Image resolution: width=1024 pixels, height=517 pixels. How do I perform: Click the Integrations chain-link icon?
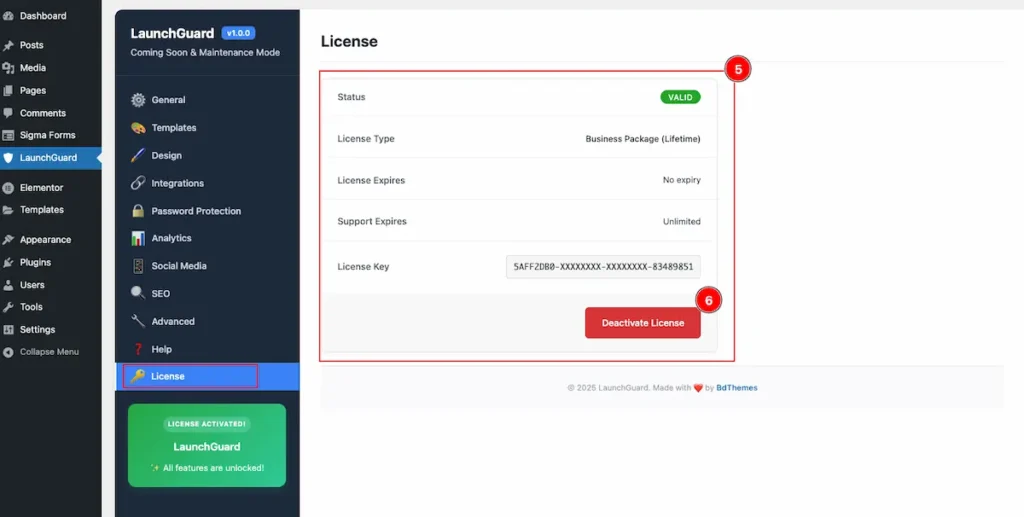138,183
